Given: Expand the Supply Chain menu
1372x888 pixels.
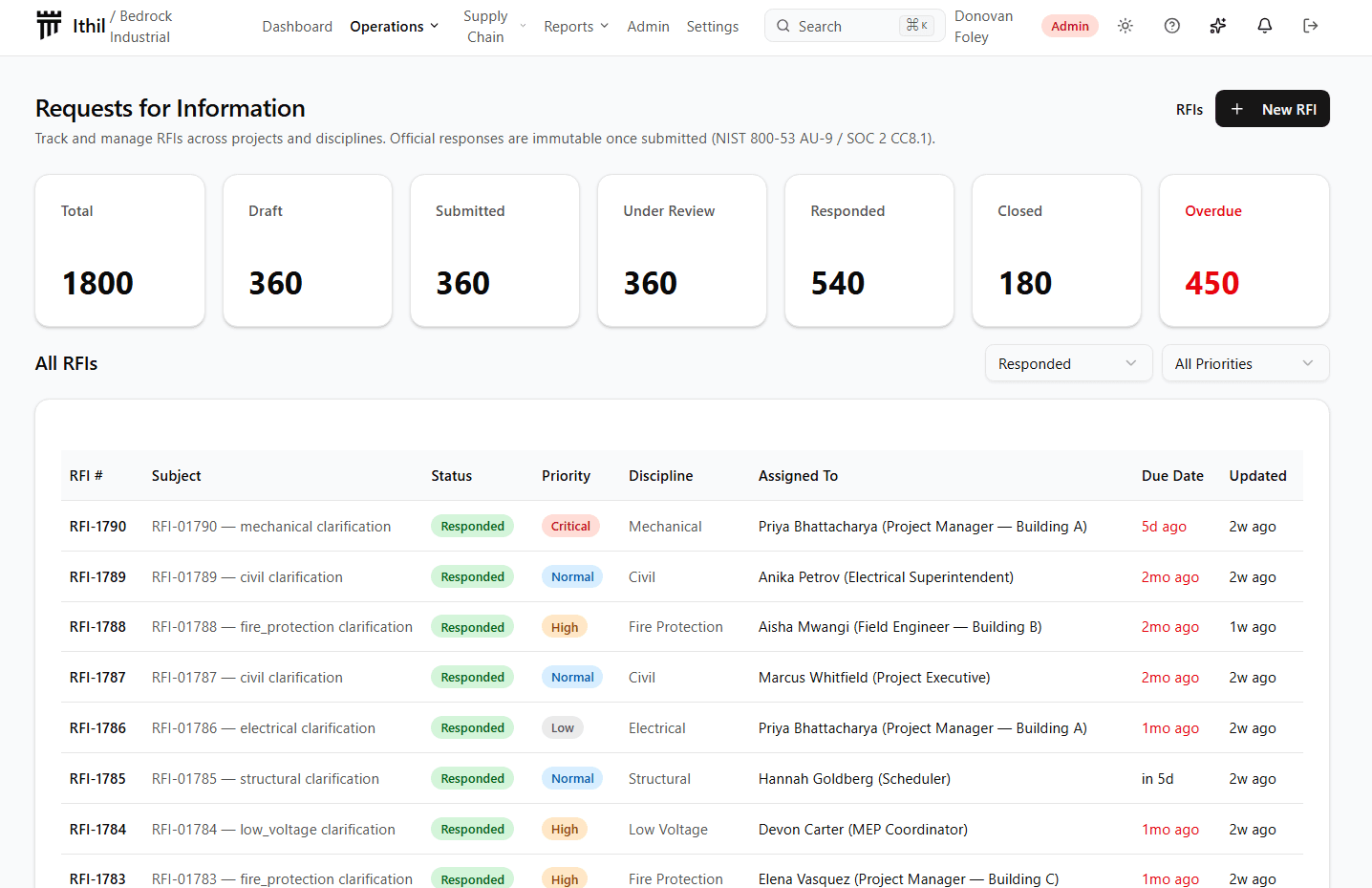Looking at the screenshot, I should [494, 27].
